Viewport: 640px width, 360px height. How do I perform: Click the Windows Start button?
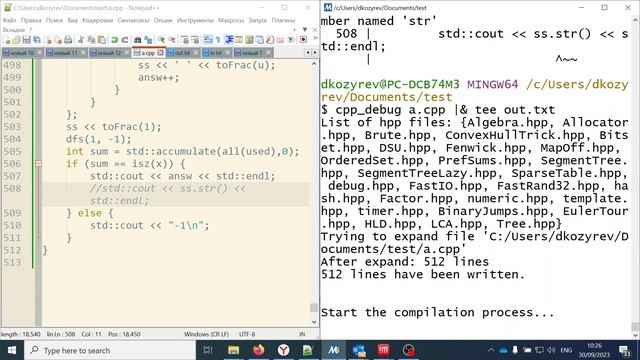click(12, 350)
